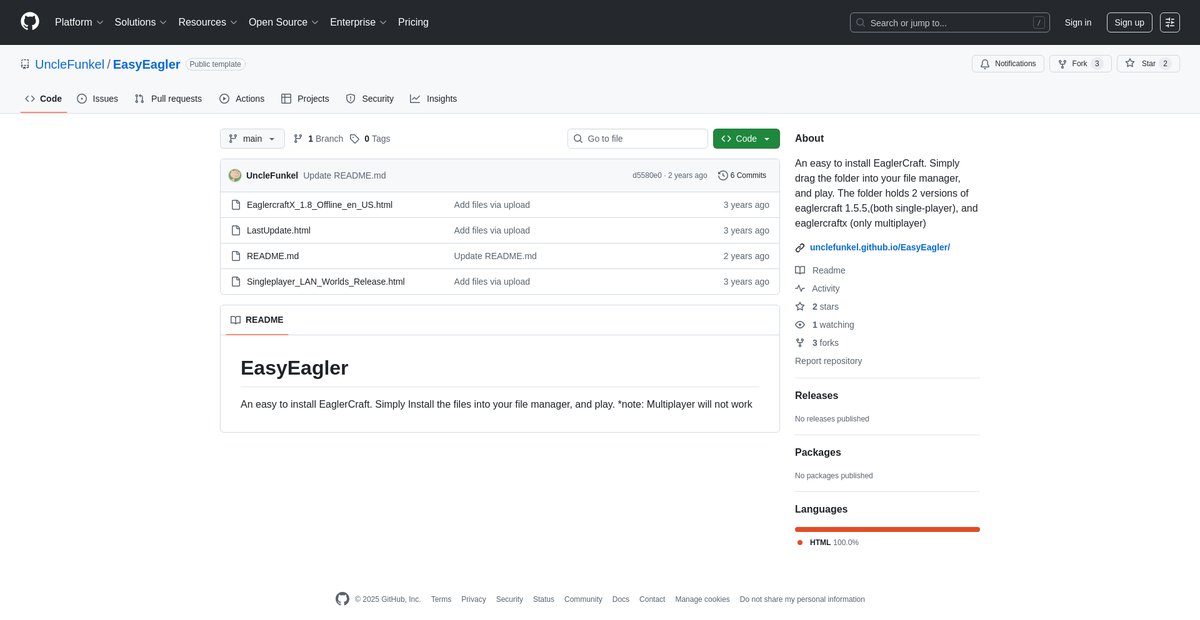Open the Activity link in About sidebar

click(817, 288)
